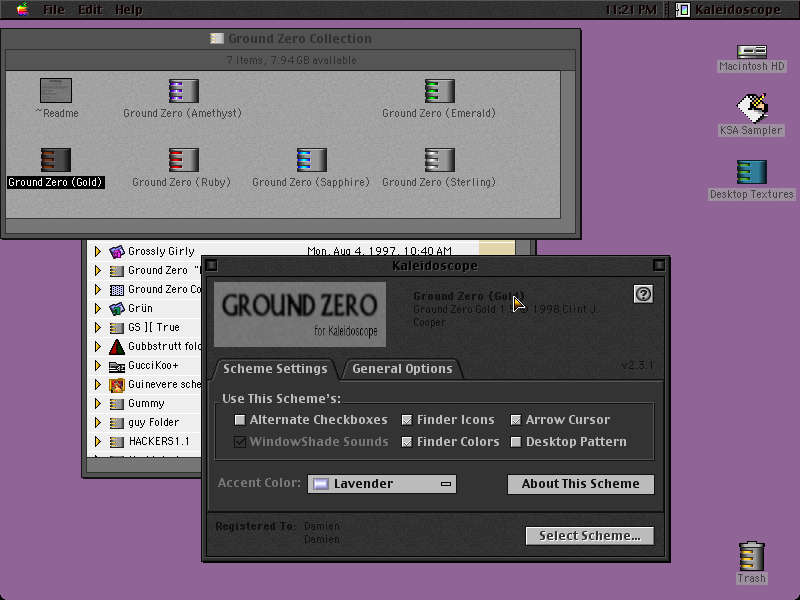This screenshot has height=600, width=800.
Task: Select the Macintosh HD drive icon
Action: 752,52
